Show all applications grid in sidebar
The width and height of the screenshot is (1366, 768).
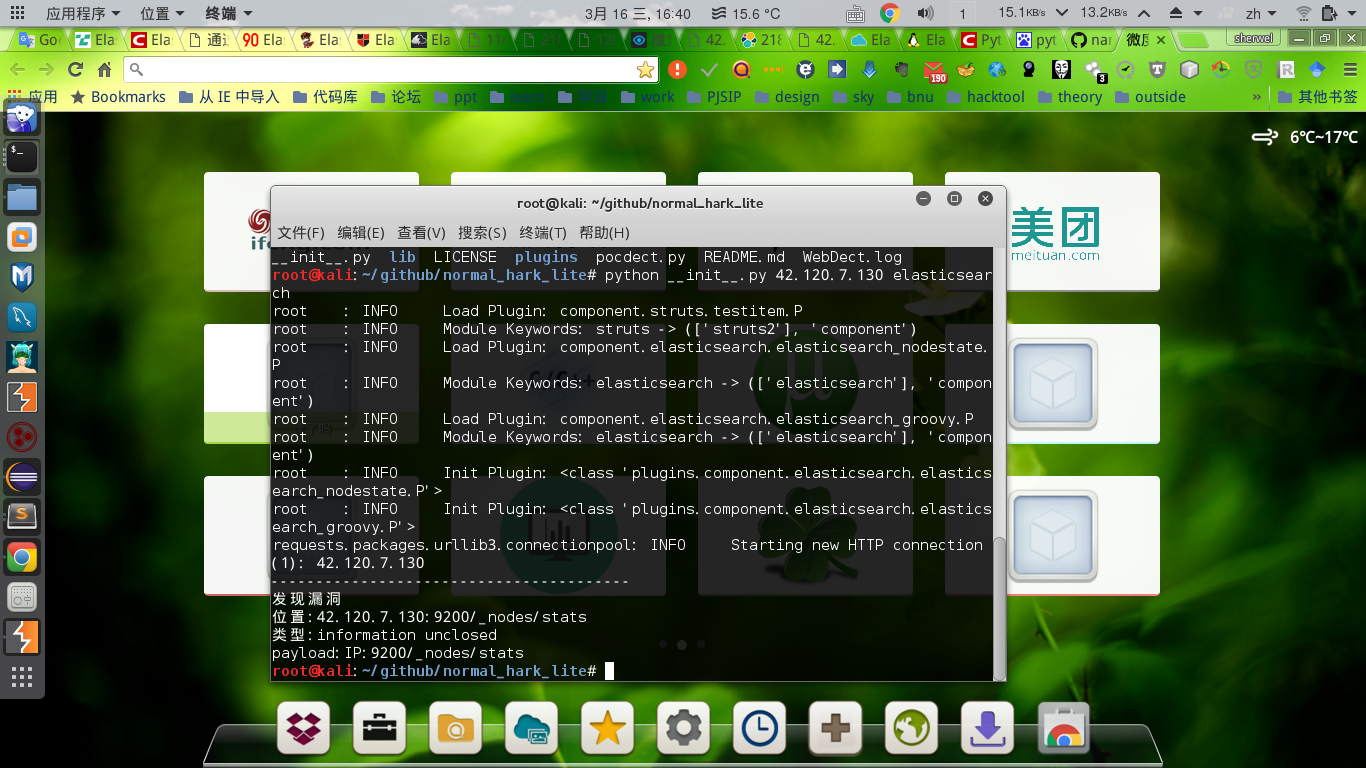22,678
